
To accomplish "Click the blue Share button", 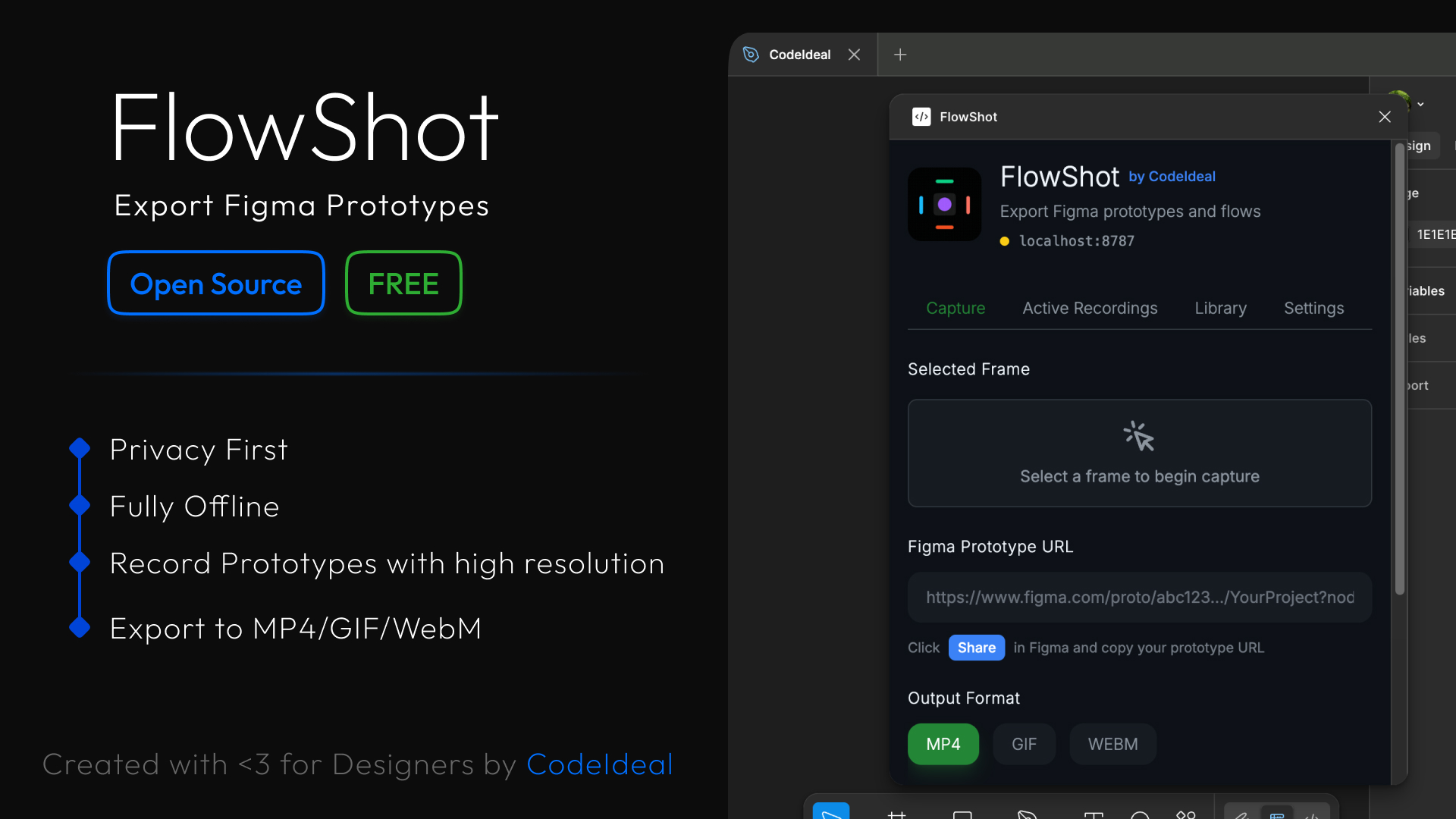I will coord(976,648).
